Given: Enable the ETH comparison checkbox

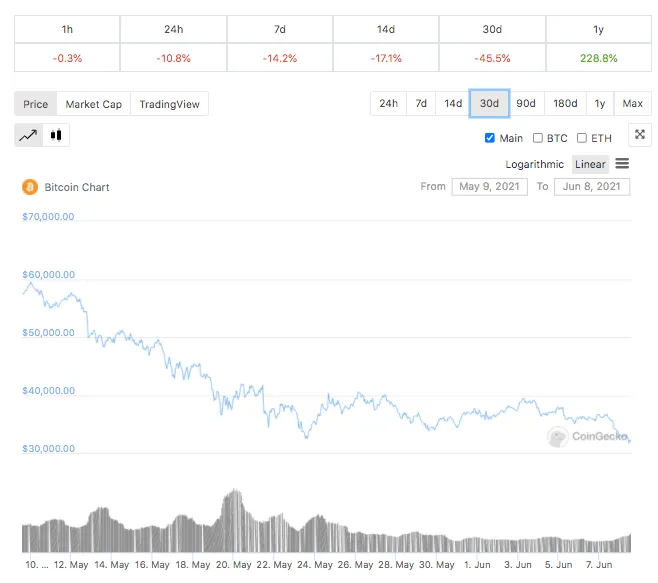Looking at the screenshot, I should coord(582,138).
